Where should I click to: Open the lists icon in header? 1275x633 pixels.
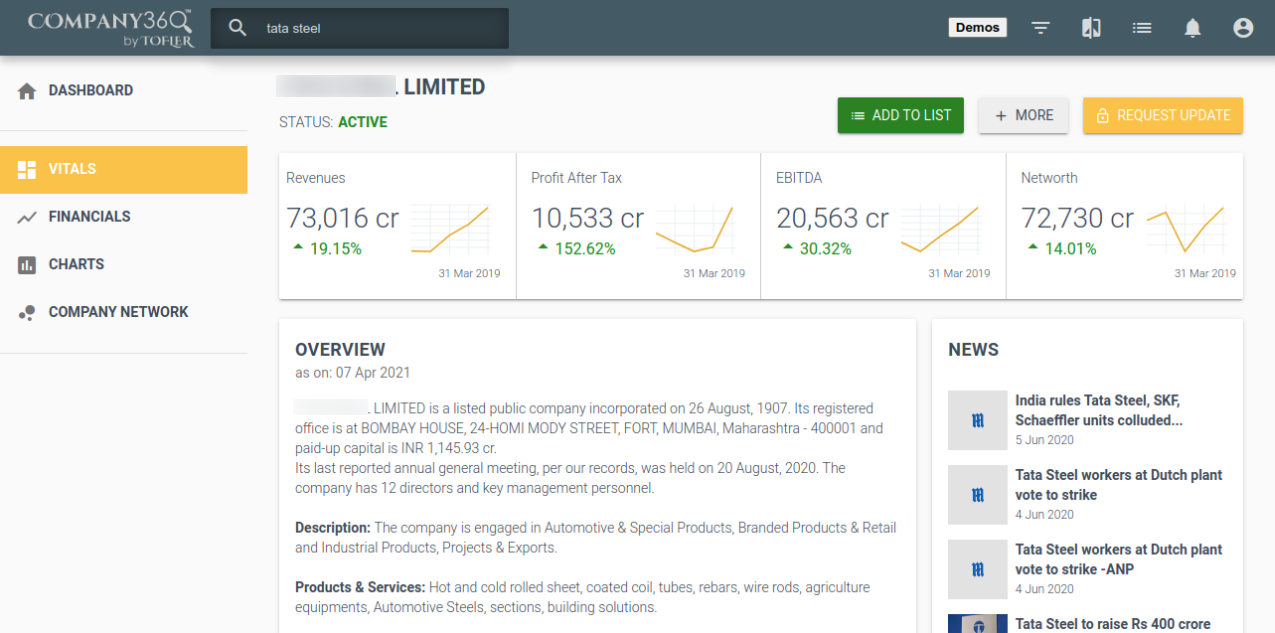(1142, 28)
